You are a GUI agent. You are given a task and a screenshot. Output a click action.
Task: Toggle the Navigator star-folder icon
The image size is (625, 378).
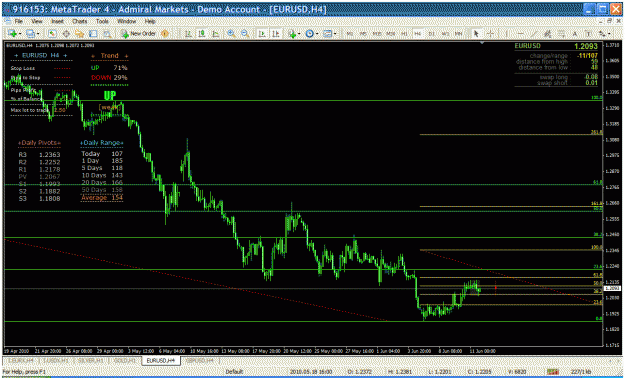click(x=80, y=34)
